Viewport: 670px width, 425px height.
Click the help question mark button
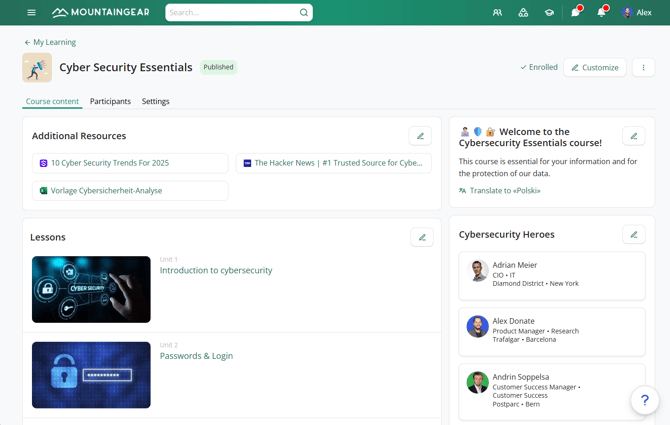click(645, 400)
